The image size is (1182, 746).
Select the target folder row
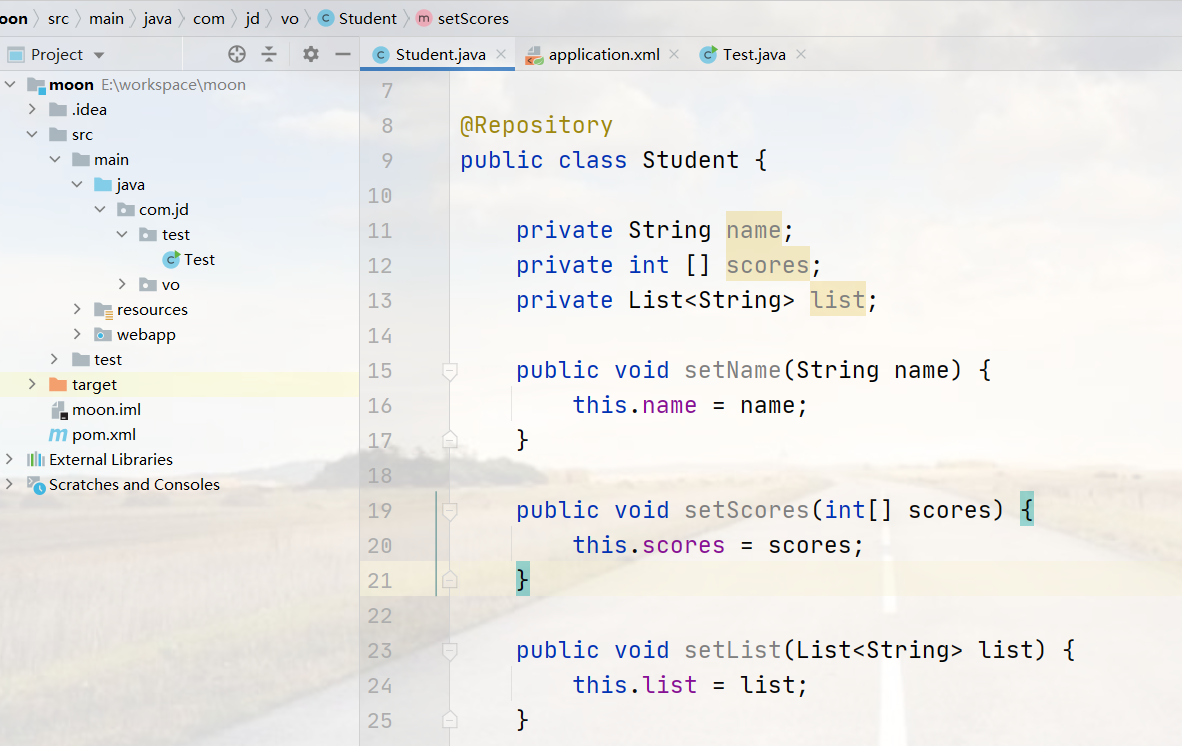pyautogui.click(x=179, y=384)
